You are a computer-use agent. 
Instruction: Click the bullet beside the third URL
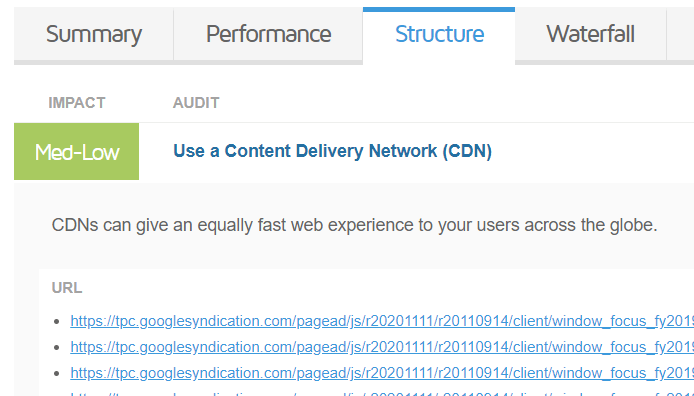[x=56, y=373]
